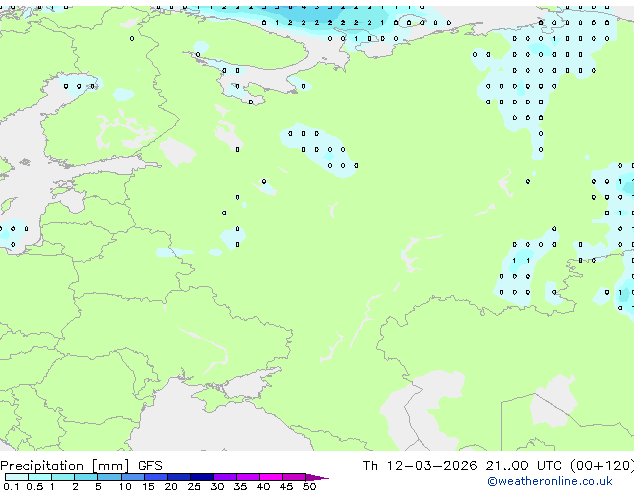Select the 5–10 mm legend swatch
This screenshot has width=634, height=490.
point(109,477)
